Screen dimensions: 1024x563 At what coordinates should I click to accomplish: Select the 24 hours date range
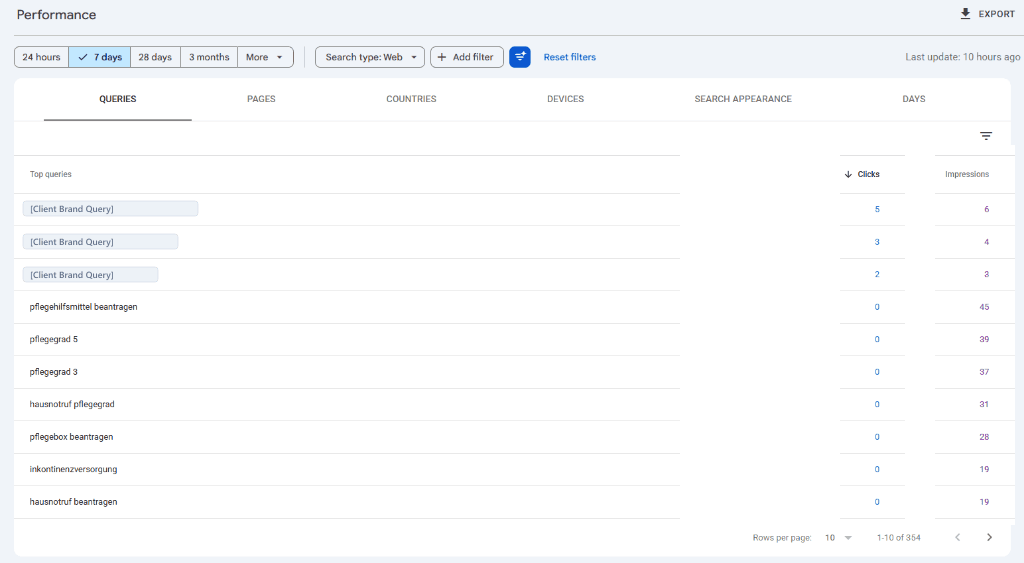(x=41, y=57)
